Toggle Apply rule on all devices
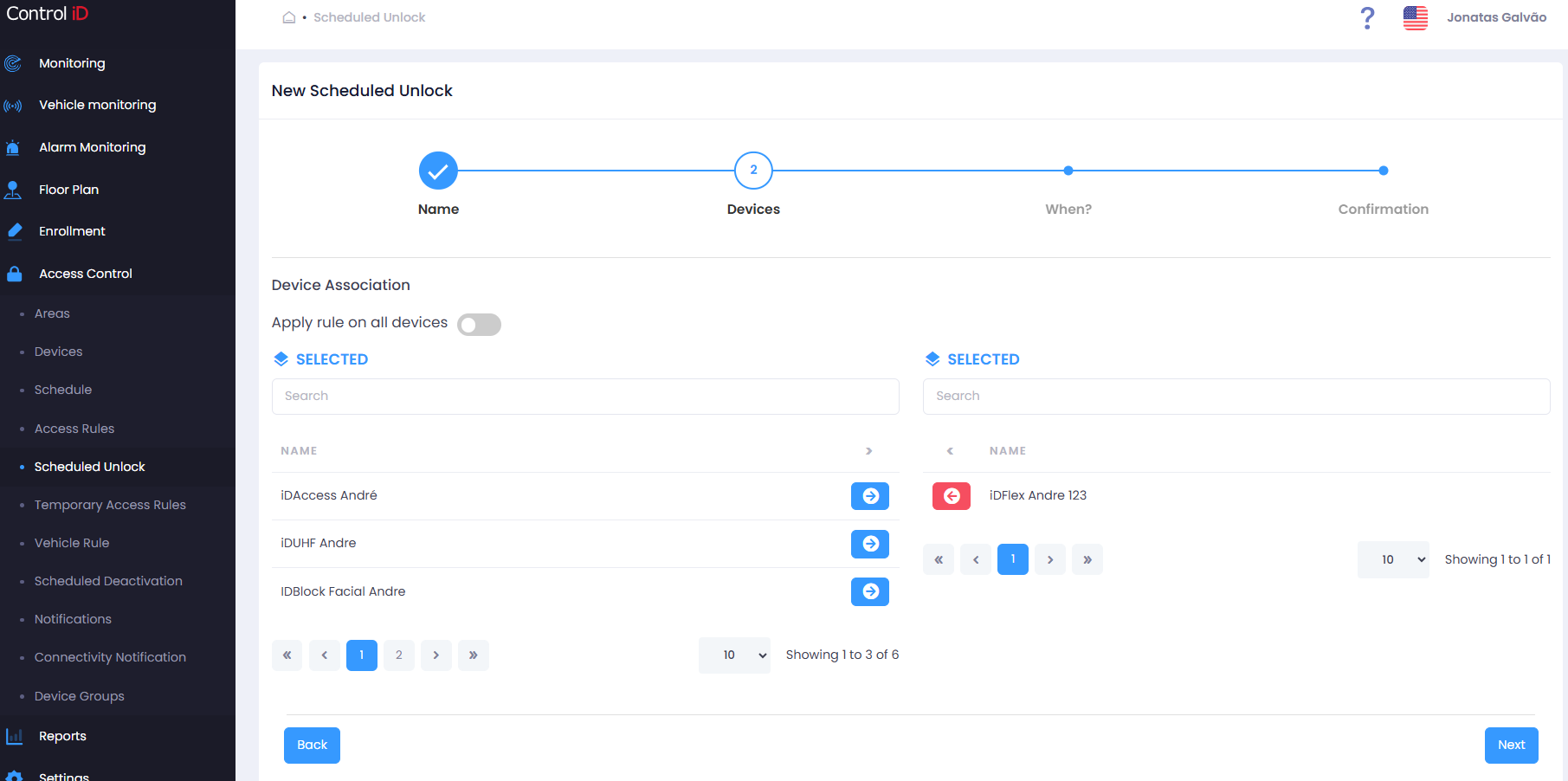The width and height of the screenshot is (1568, 781). [479, 324]
